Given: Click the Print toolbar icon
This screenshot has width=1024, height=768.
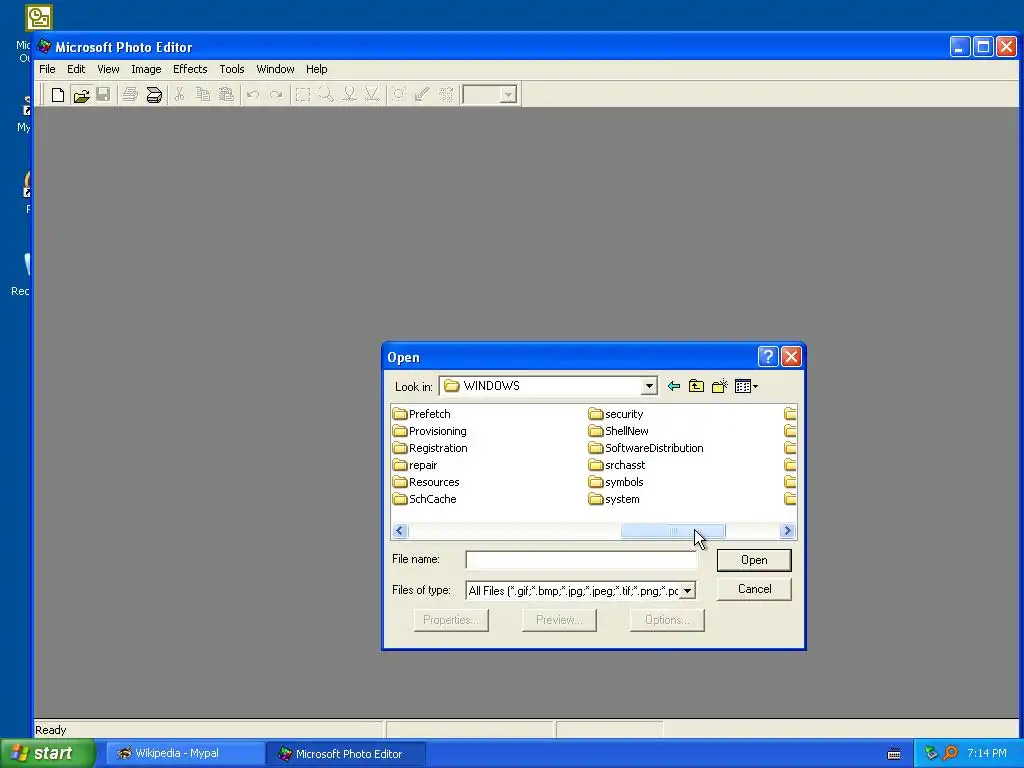Looking at the screenshot, I should click(130, 95).
